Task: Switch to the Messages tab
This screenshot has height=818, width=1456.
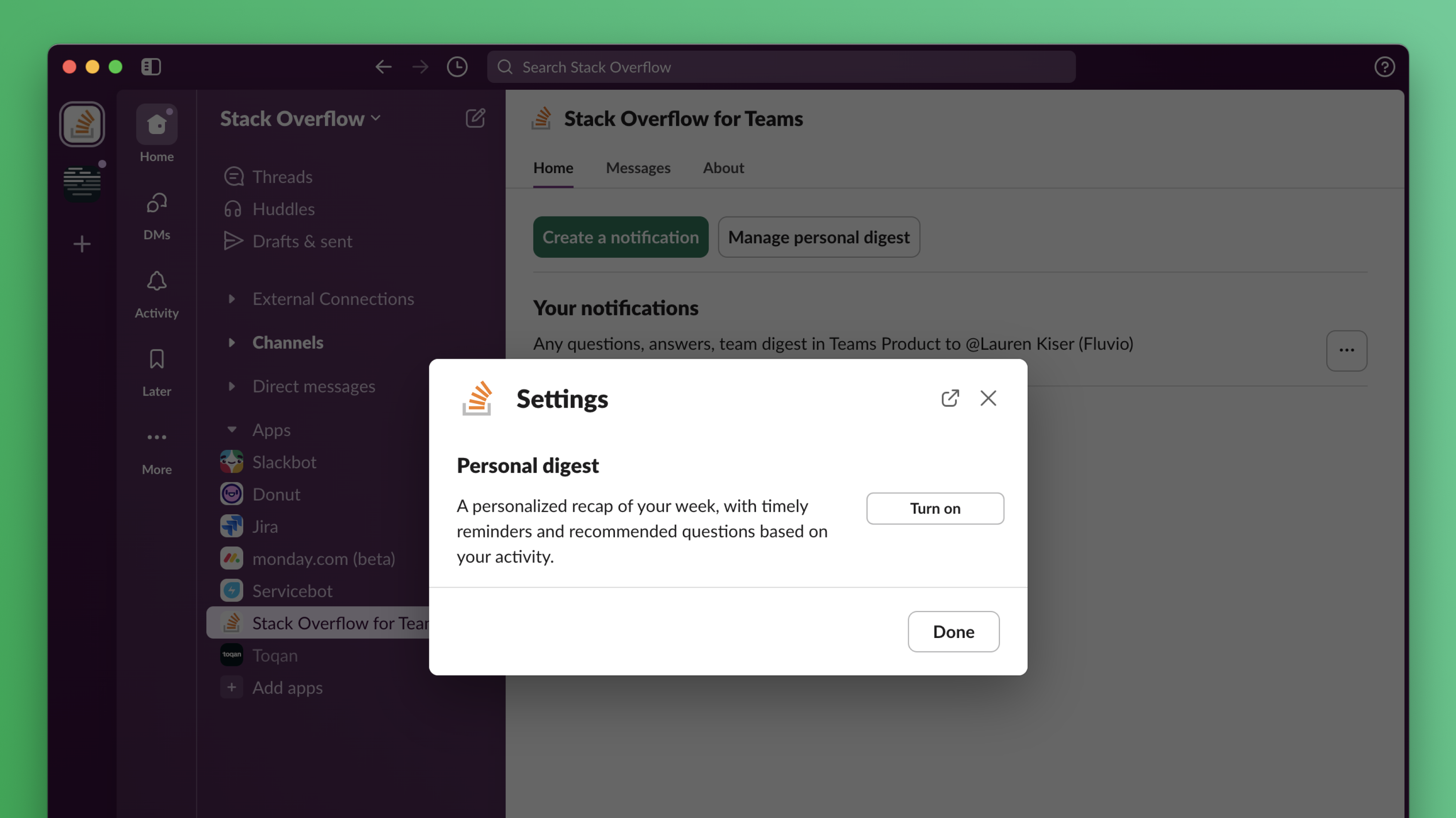Action: [x=638, y=168]
